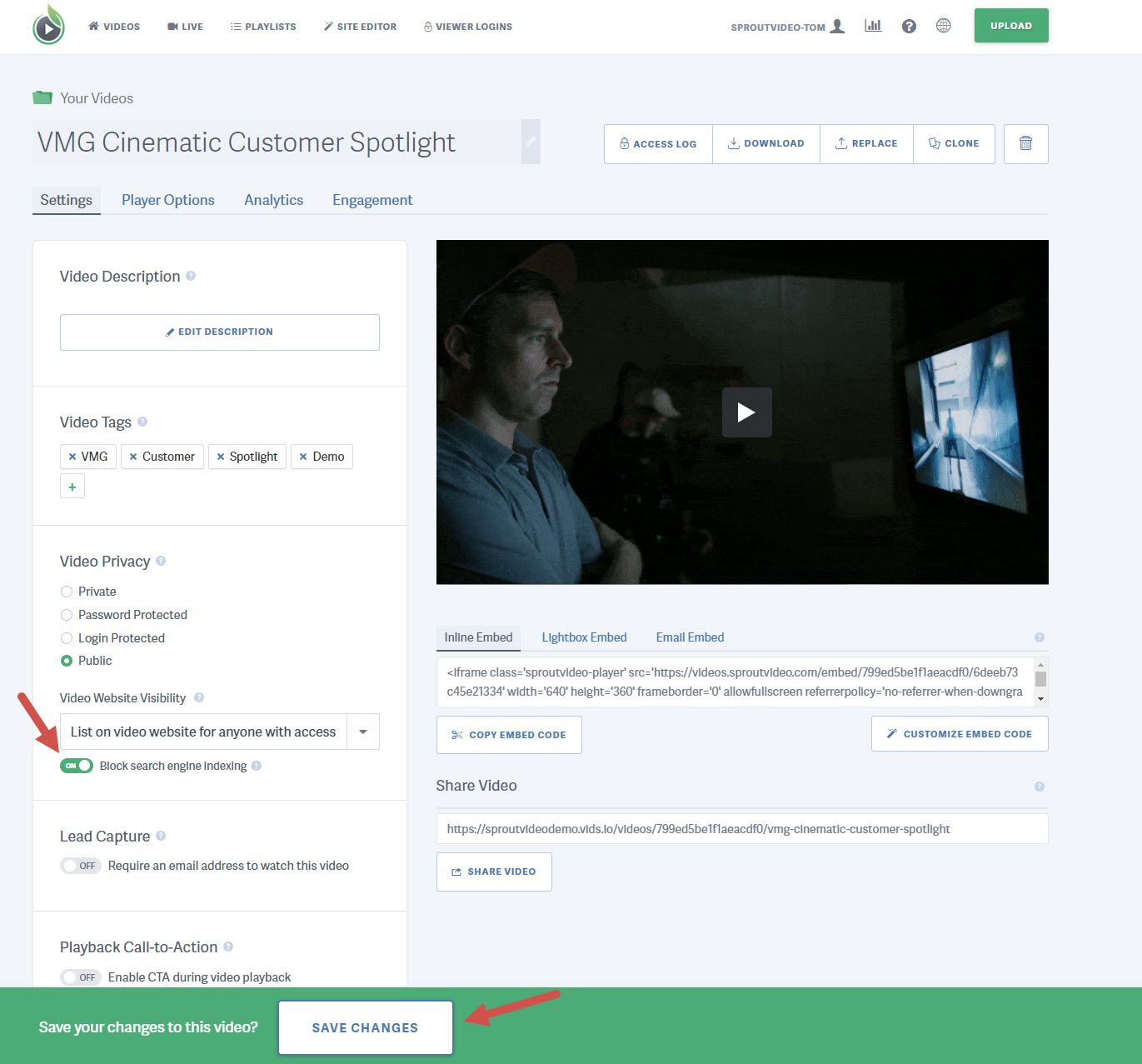The width and height of the screenshot is (1142, 1064).
Task: Open the Lead Capture help icon
Action: pyautogui.click(x=161, y=836)
